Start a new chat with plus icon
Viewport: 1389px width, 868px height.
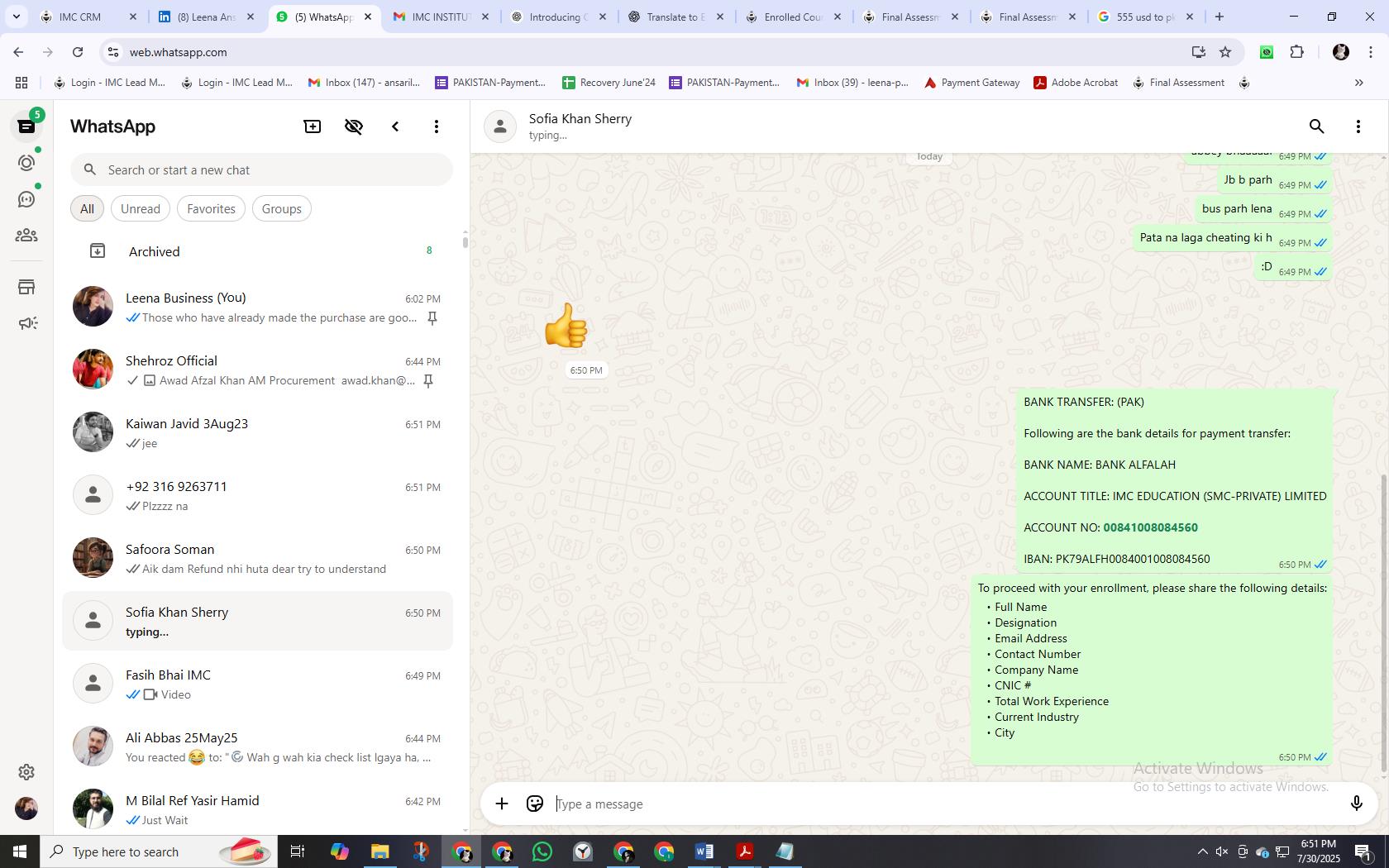click(x=313, y=126)
